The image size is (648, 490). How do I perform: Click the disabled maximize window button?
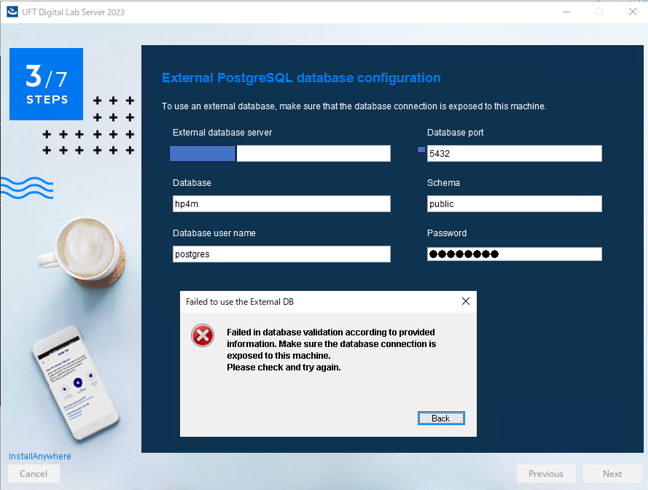point(599,12)
